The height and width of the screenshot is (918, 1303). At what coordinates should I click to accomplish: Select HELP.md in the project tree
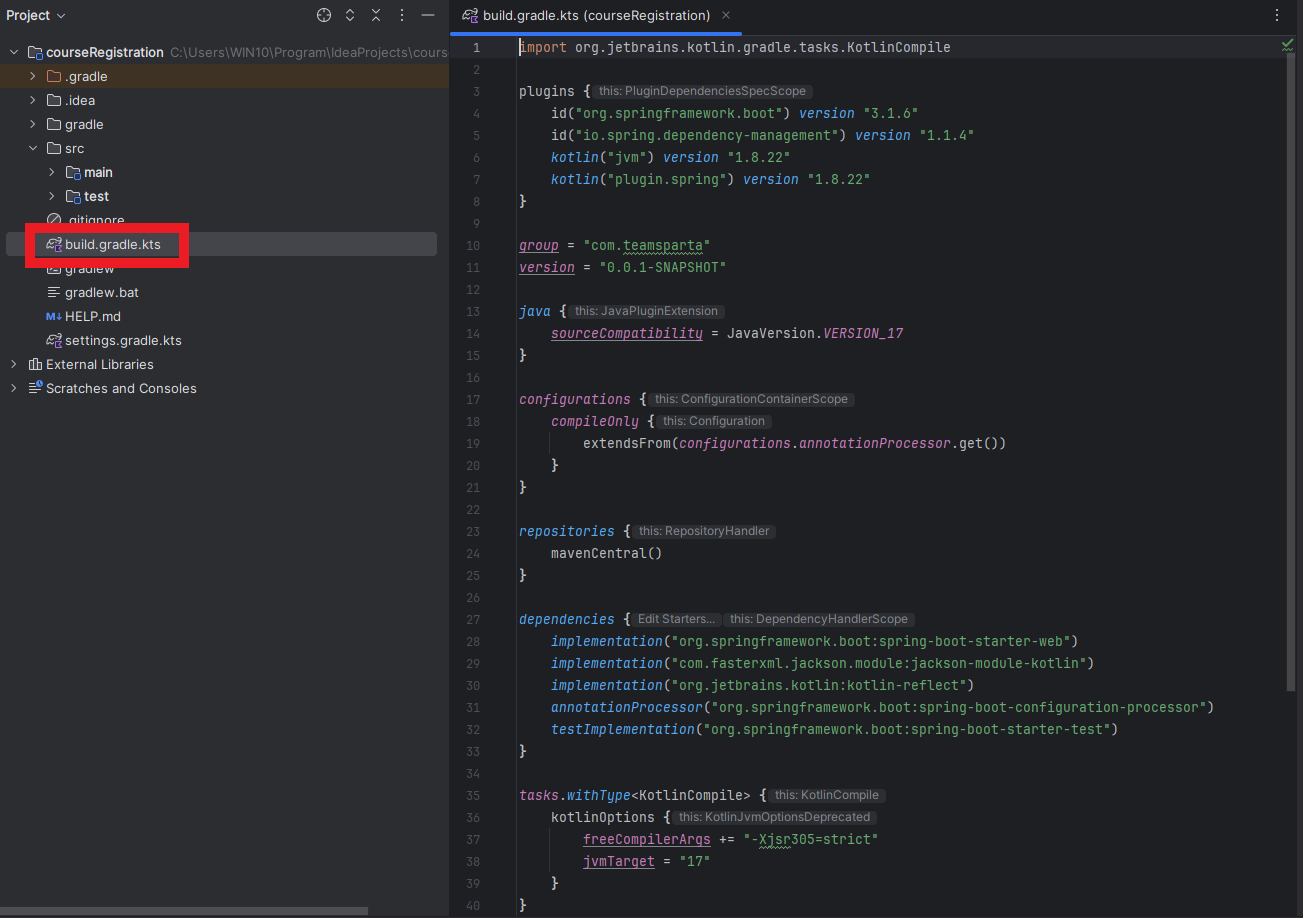tap(92, 316)
